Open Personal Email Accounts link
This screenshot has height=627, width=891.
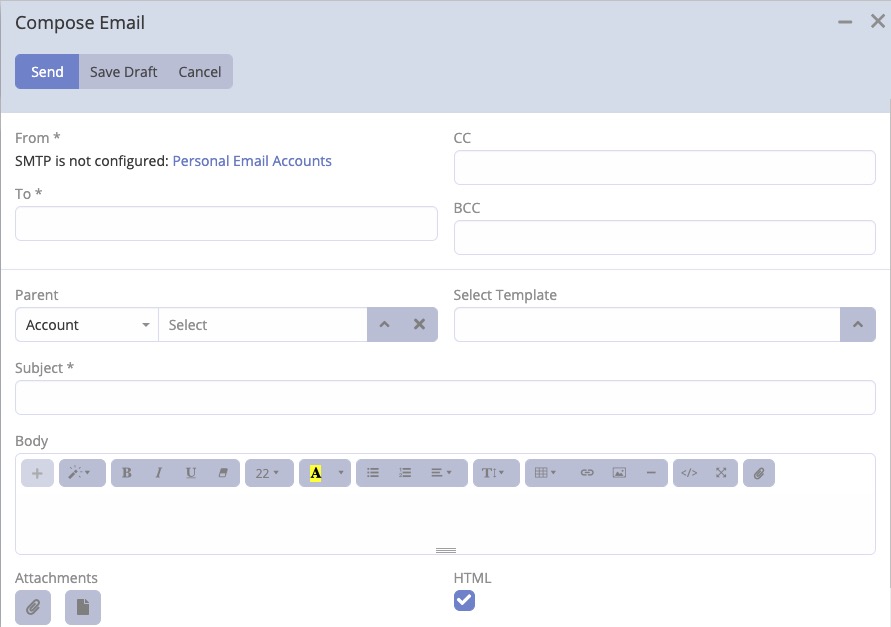[x=251, y=160]
